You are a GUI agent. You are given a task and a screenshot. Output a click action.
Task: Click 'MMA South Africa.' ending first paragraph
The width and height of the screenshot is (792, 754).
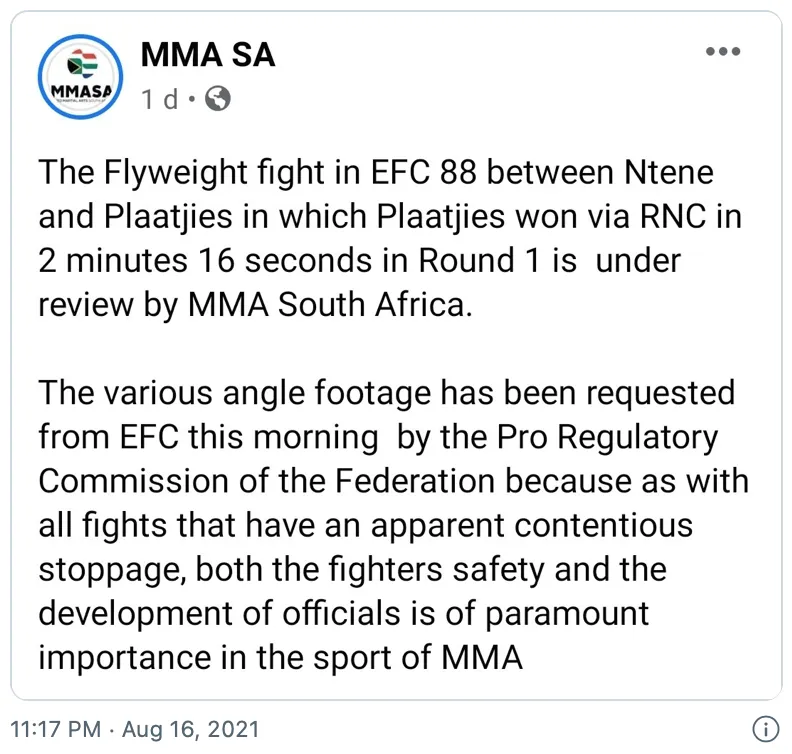pyautogui.click(x=330, y=305)
